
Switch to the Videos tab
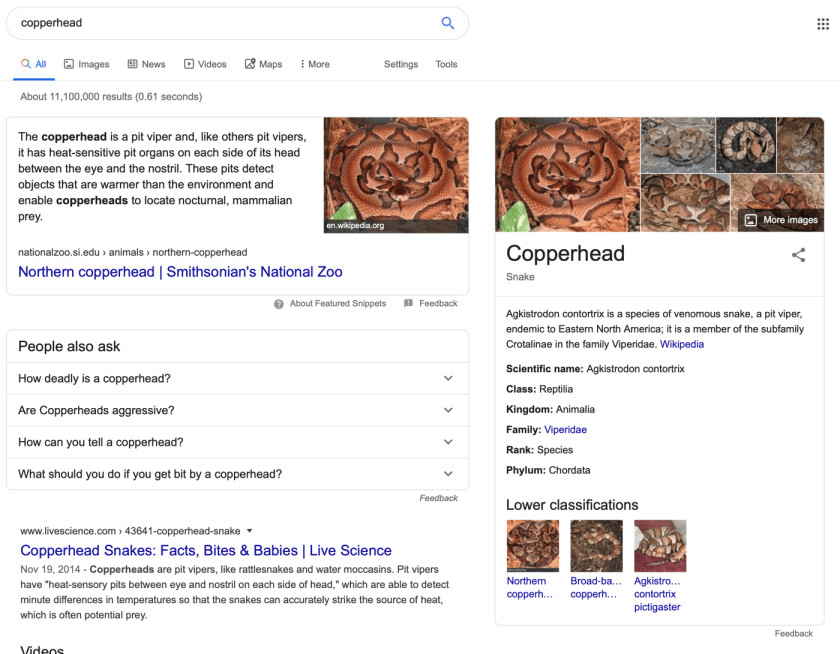point(205,64)
